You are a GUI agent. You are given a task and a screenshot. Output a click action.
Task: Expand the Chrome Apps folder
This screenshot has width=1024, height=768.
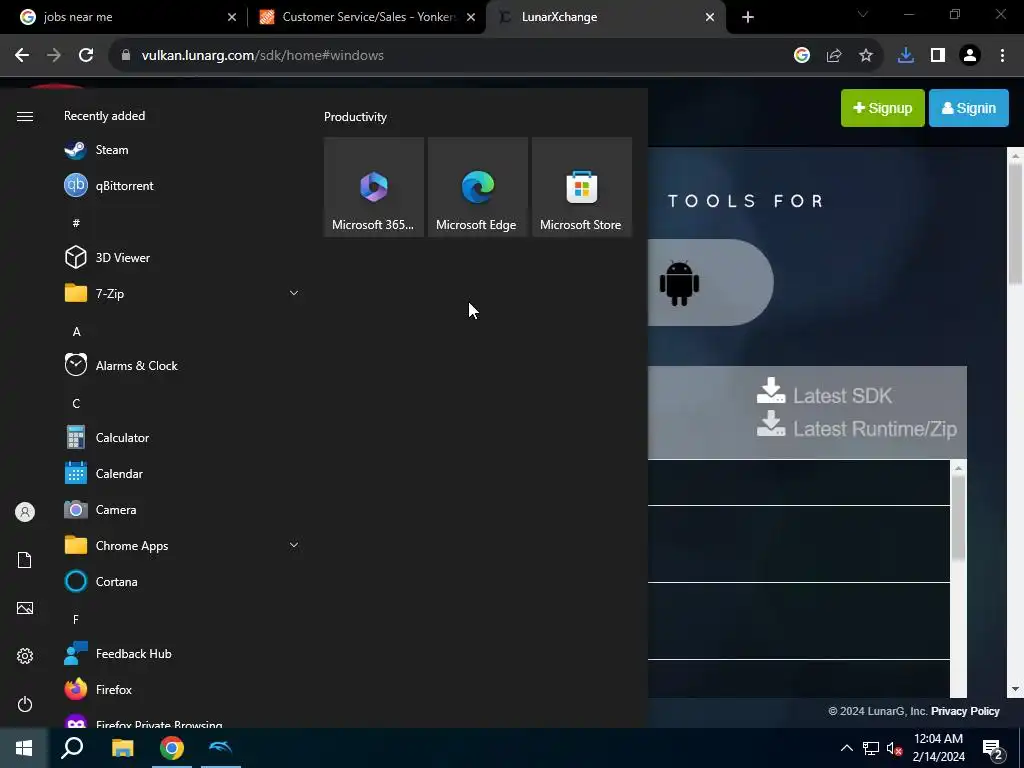[294, 545]
